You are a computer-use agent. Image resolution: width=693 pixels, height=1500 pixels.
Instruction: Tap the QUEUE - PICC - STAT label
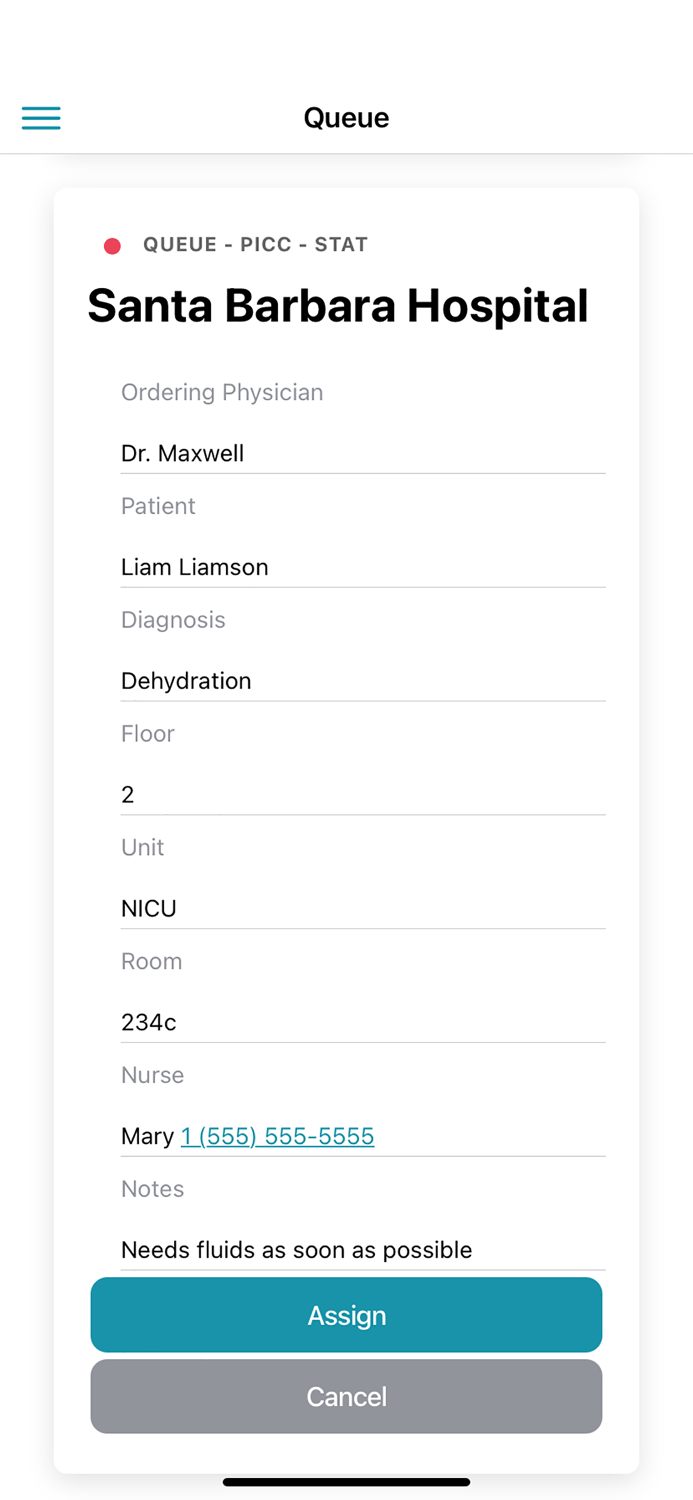(x=255, y=245)
